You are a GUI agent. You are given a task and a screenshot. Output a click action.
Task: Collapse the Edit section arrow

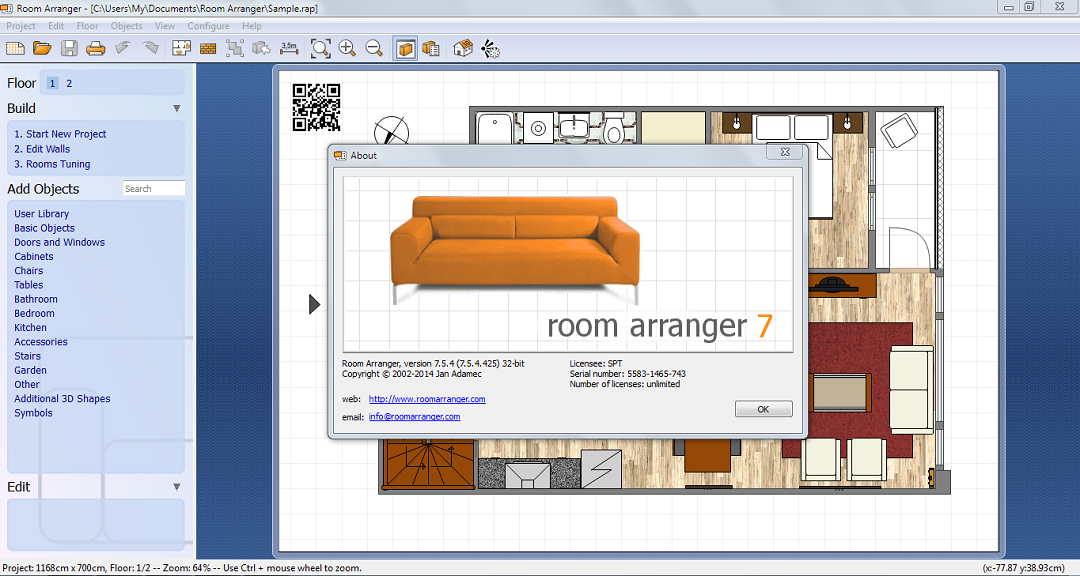click(x=176, y=487)
